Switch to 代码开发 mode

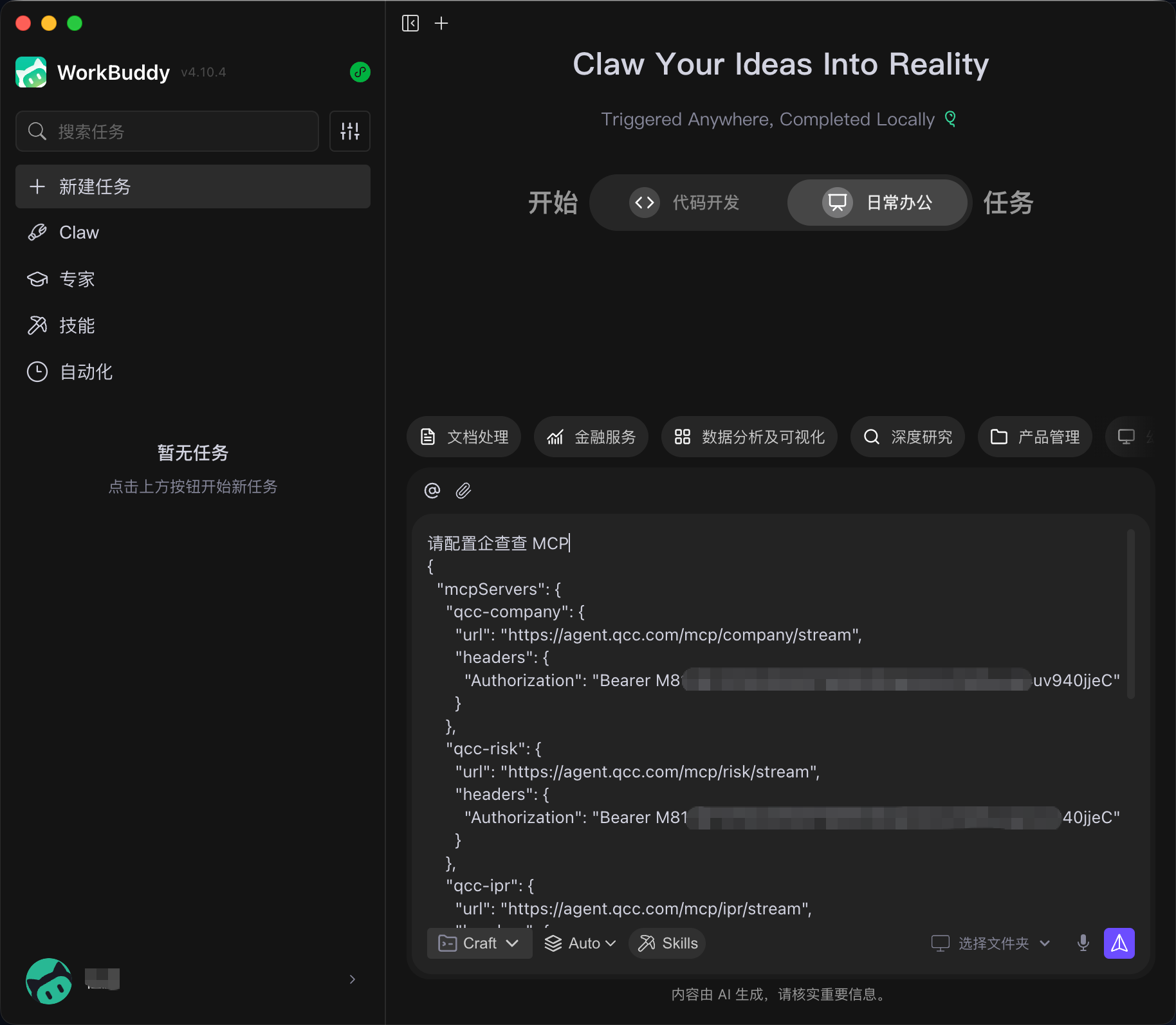click(686, 203)
